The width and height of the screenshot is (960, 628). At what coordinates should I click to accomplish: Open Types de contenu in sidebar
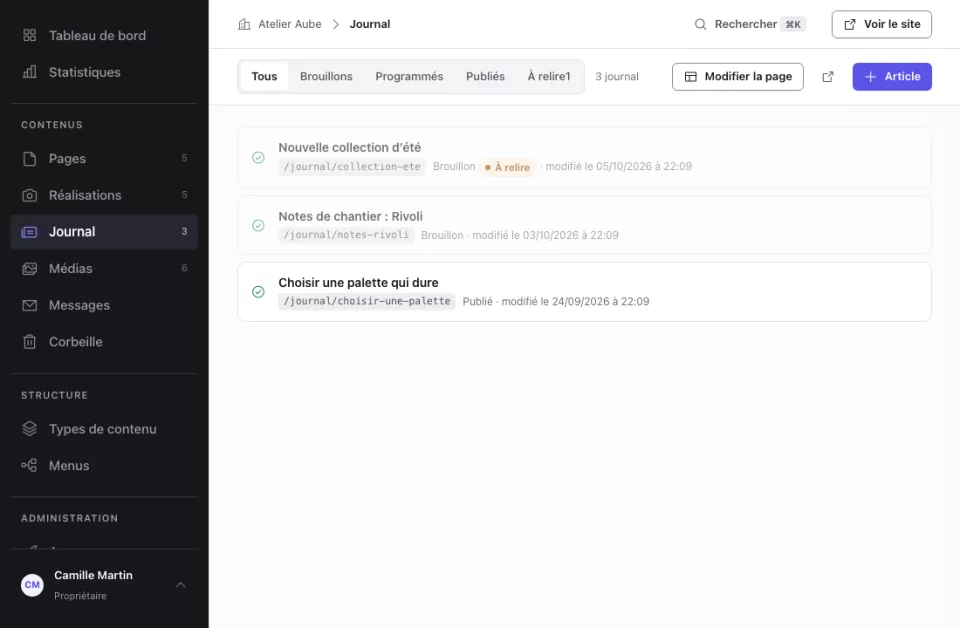click(104, 429)
